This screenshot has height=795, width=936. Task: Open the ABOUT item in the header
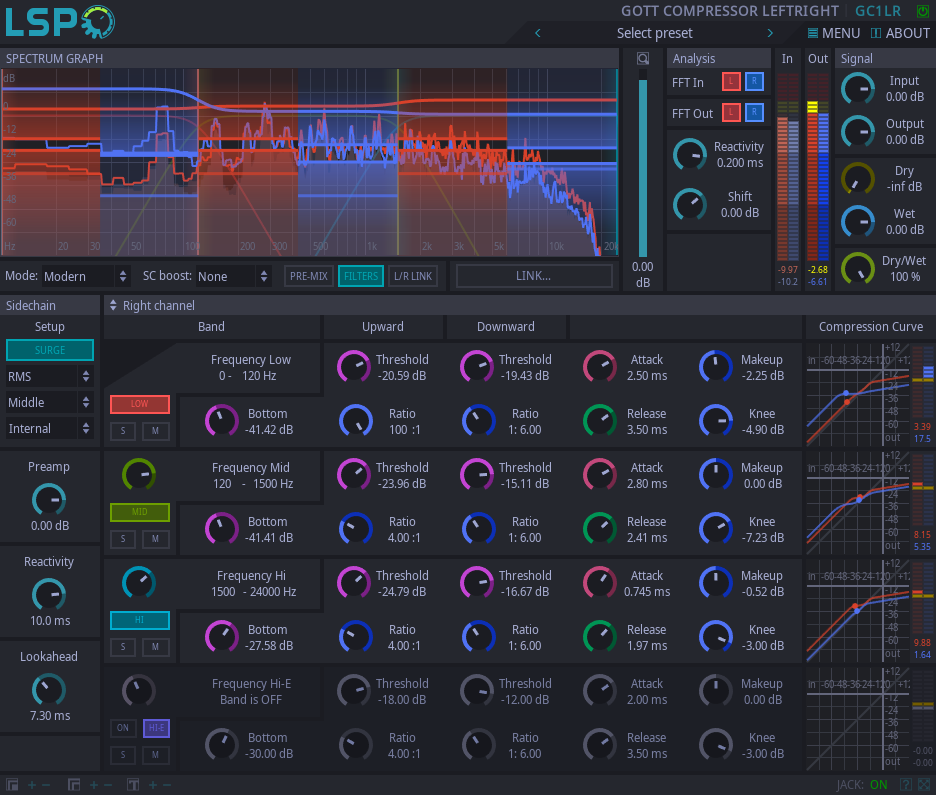900,33
